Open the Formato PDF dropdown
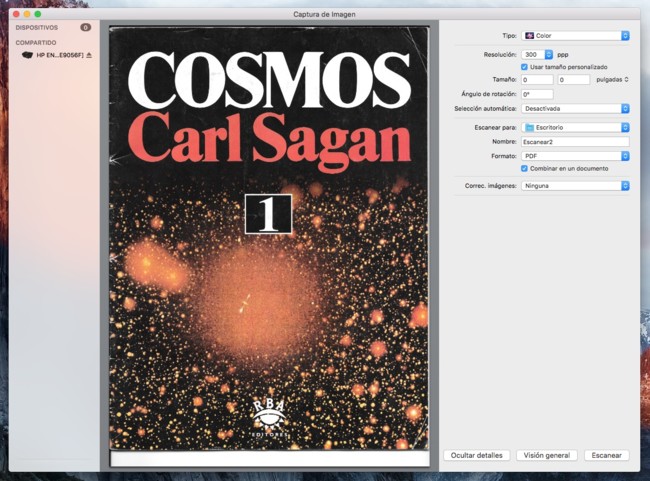The width and height of the screenshot is (650, 481). tap(575, 156)
